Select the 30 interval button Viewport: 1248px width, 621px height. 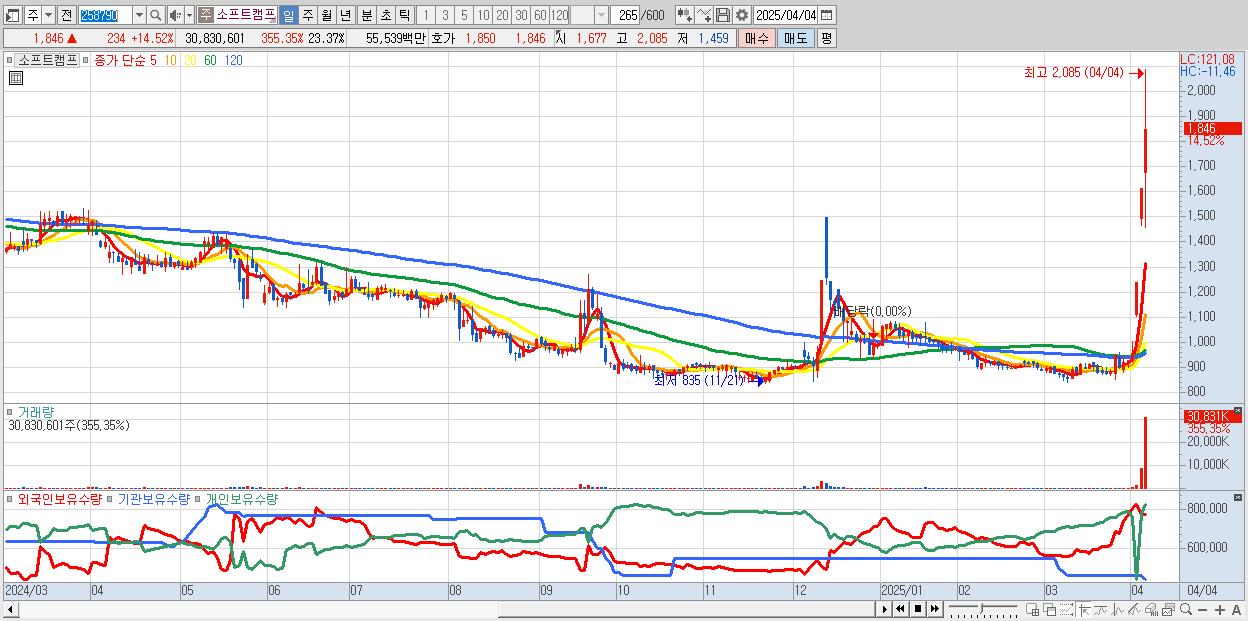(x=521, y=15)
